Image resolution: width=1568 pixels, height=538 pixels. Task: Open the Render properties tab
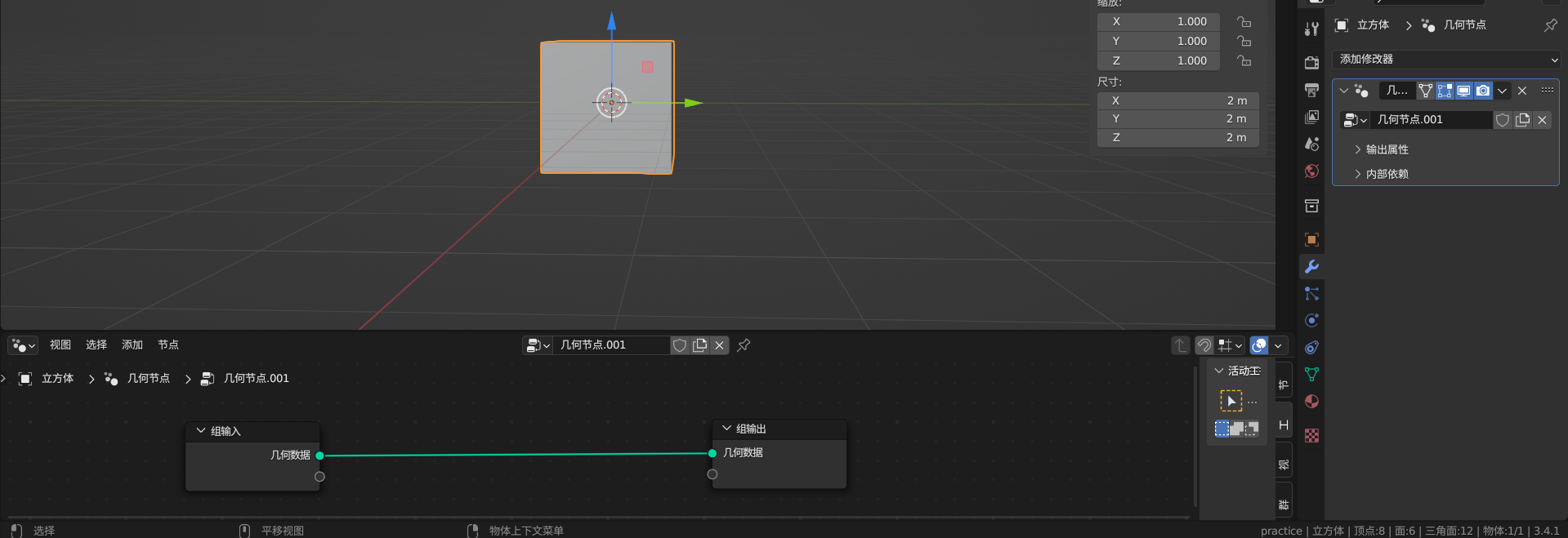[1311, 63]
